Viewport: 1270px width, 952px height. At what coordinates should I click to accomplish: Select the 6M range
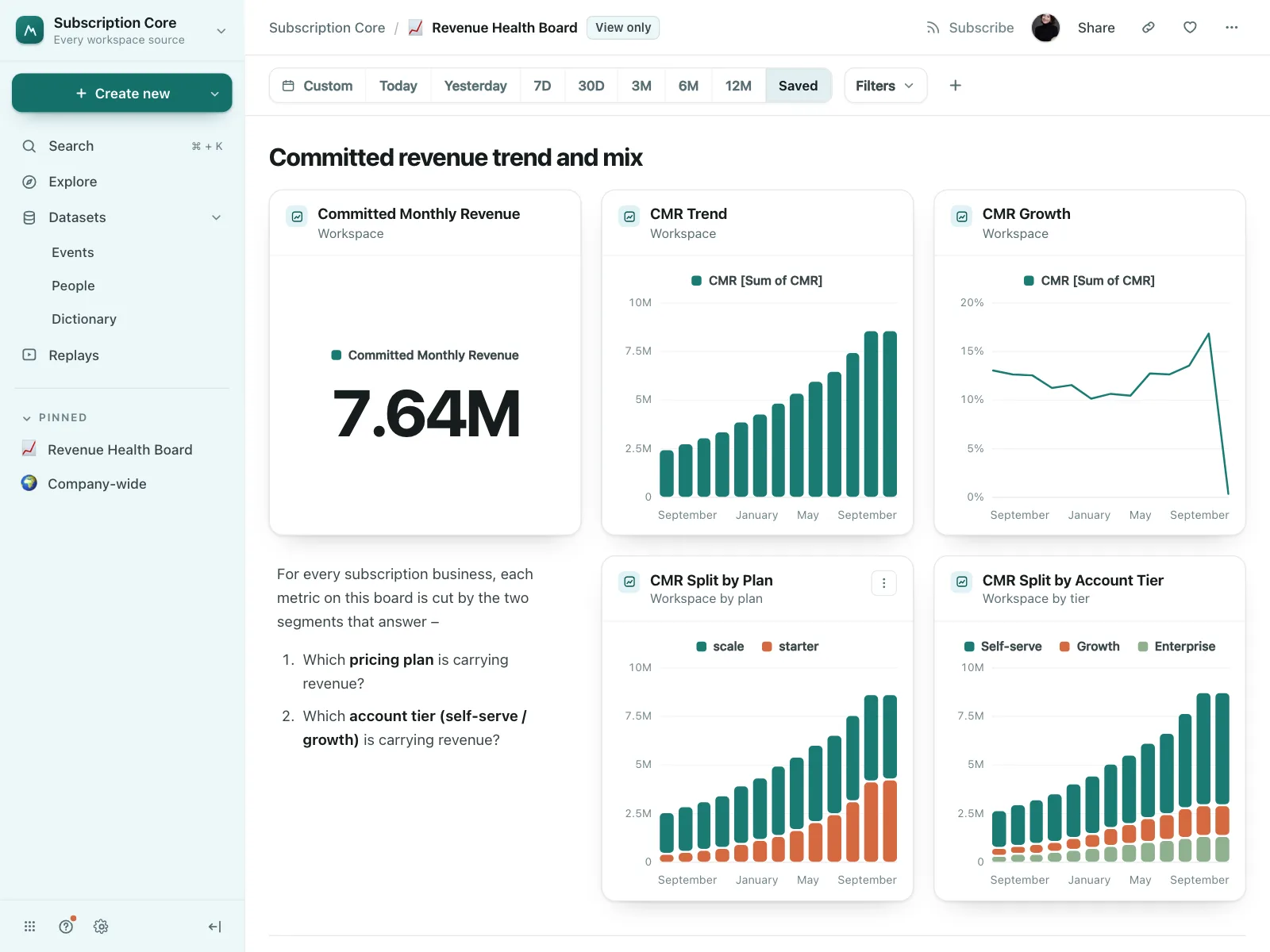[x=688, y=86]
